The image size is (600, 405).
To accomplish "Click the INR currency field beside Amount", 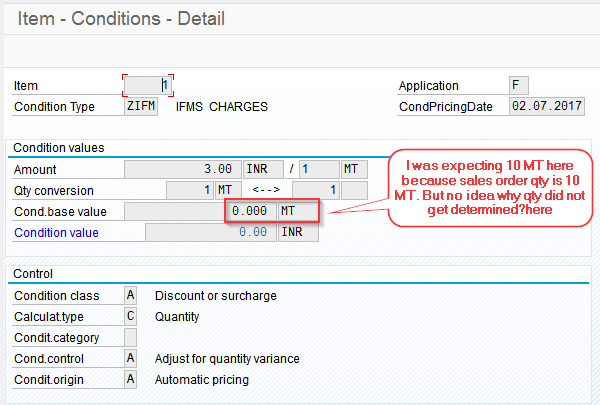I will point(263,169).
